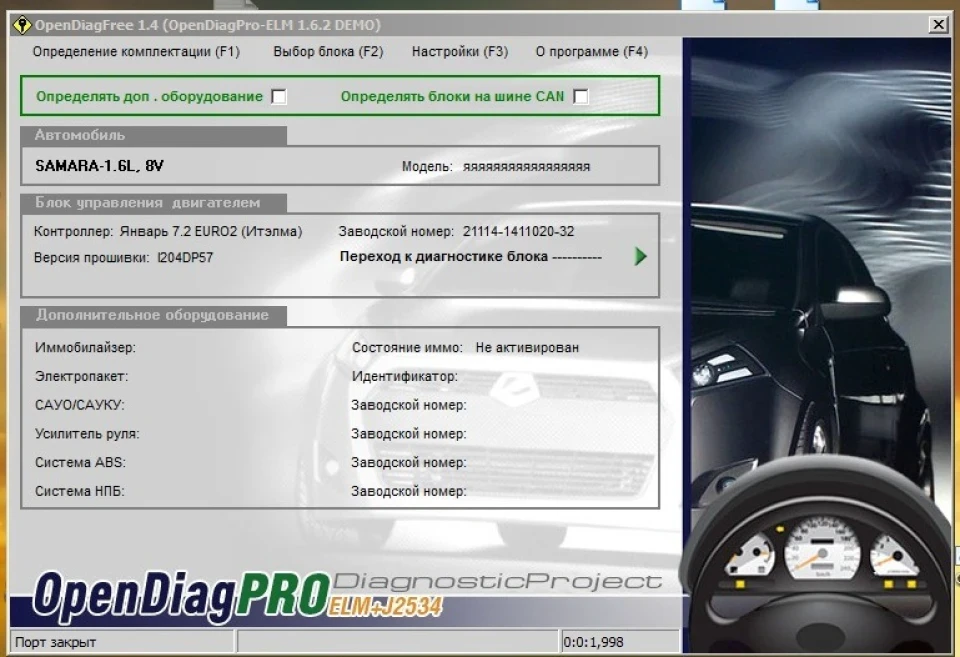The image size is (960, 657).
Task: Toggle the 'Определять блоки на шине CAN' checkbox
Action: coord(580,97)
